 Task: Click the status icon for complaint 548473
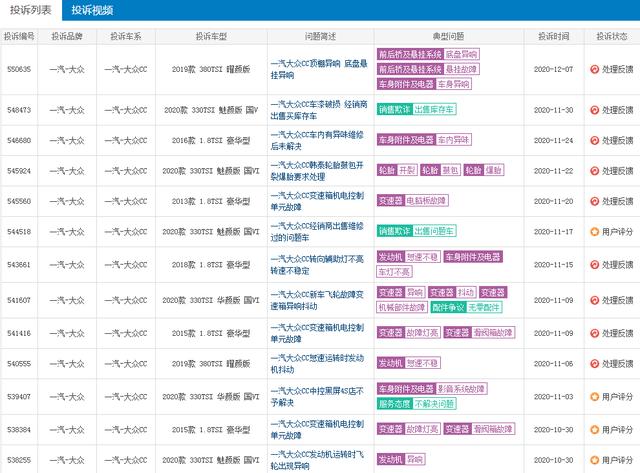594,110
